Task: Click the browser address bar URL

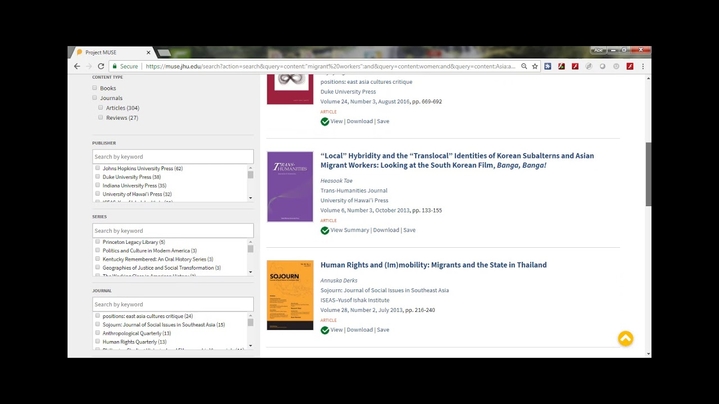Action: pos(330,66)
